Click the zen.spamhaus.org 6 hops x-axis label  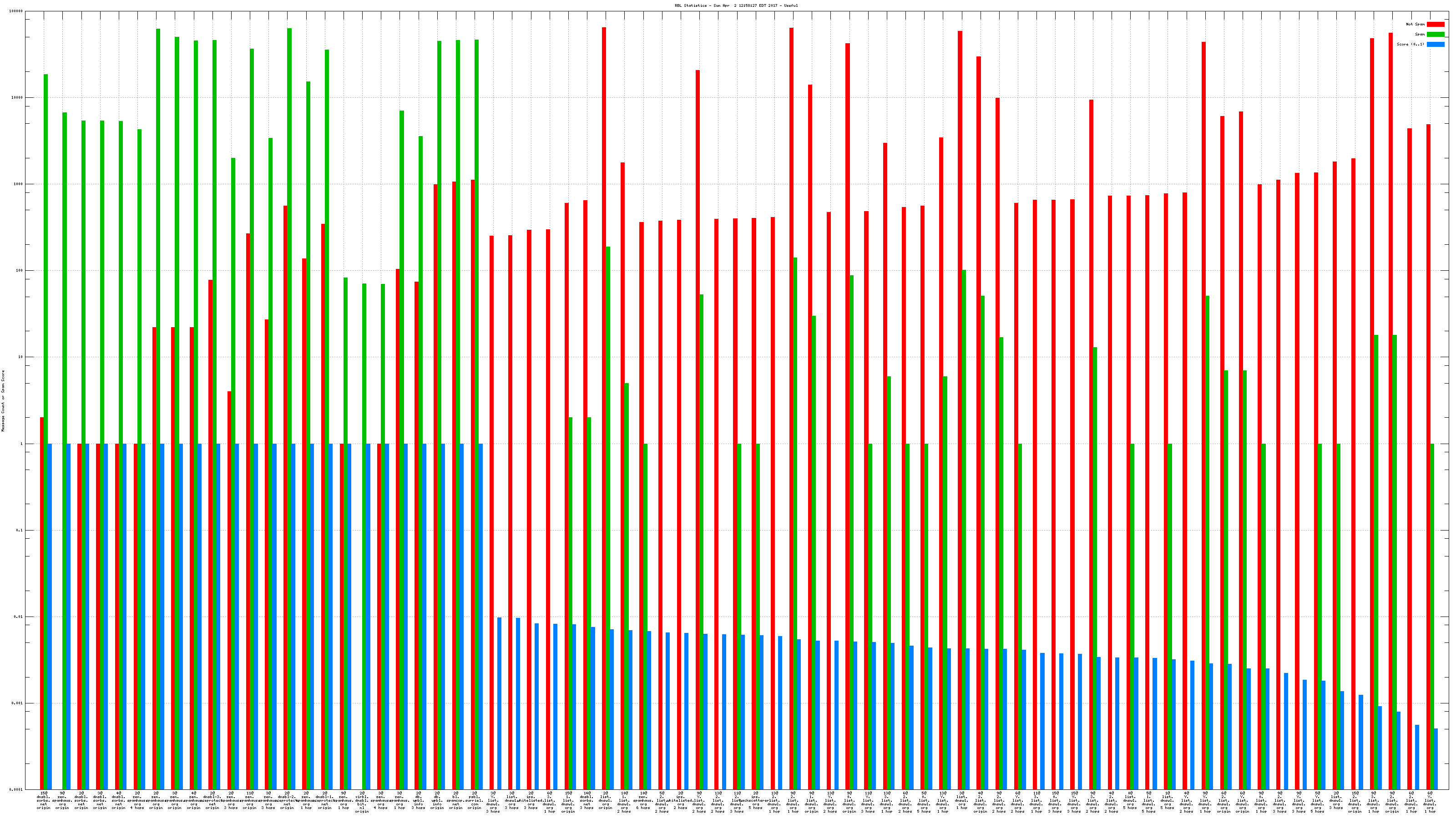tap(642, 800)
